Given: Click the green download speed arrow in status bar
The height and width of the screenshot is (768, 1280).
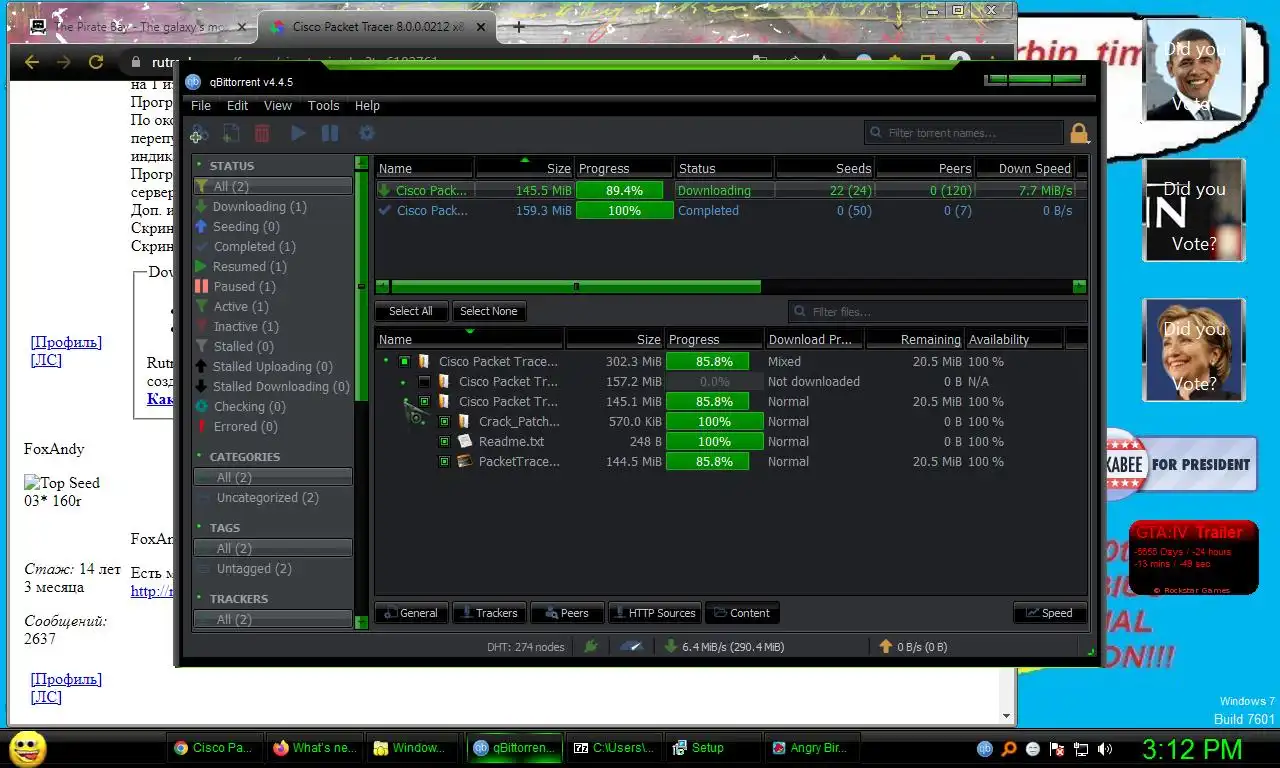Looking at the screenshot, I should (x=671, y=647).
